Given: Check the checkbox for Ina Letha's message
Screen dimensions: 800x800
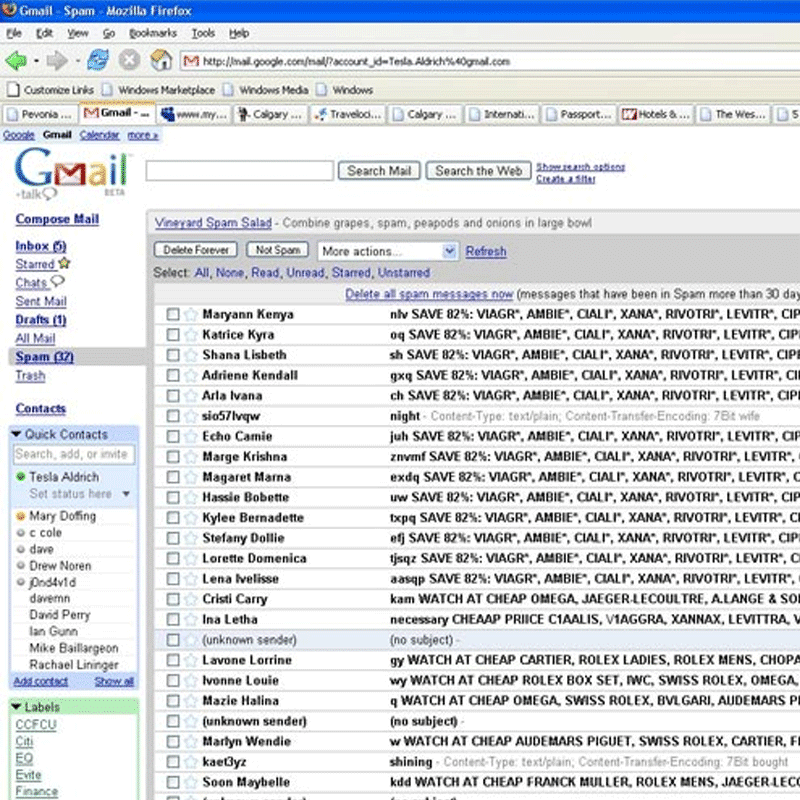Looking at the screenshot, I should (x=173, y=619).
